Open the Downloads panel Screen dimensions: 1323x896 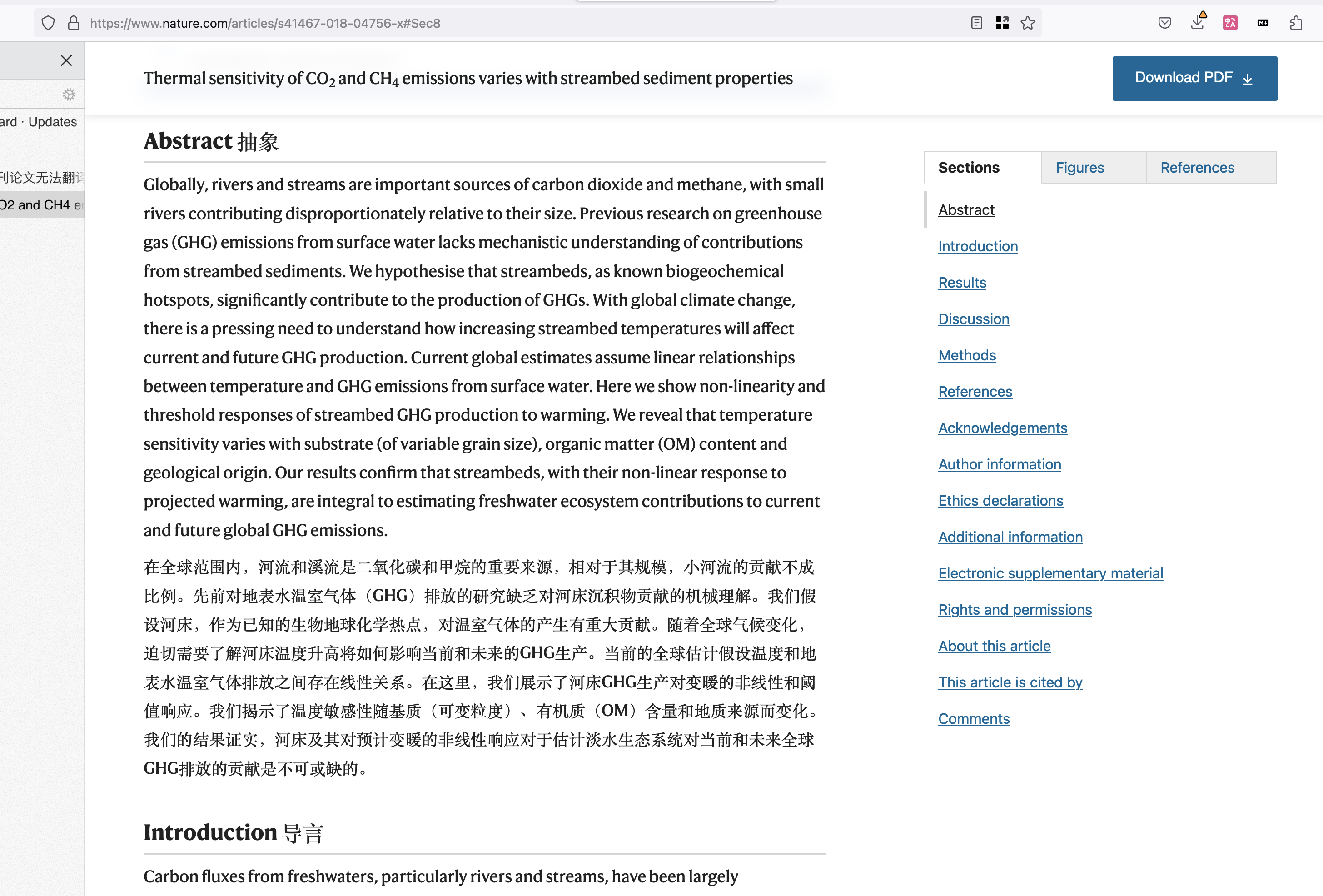tap(1197, 23)
